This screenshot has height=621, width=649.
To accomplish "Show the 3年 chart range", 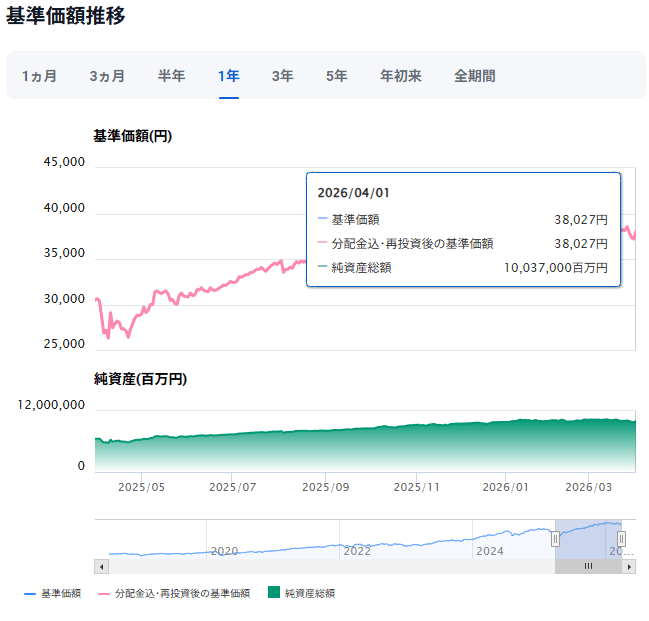I will [x=282, y=76].
